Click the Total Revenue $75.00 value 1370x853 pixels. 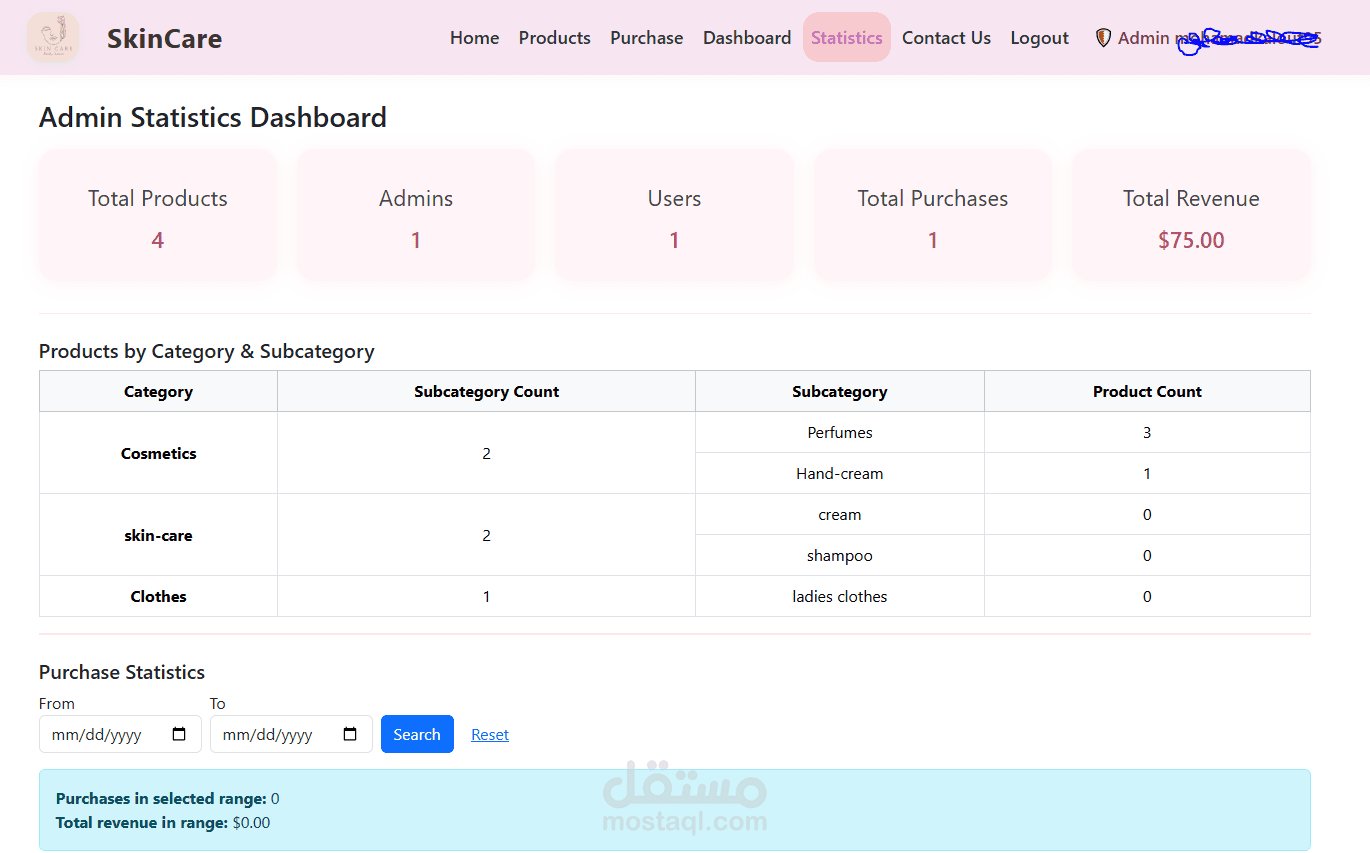(1191, 240)
